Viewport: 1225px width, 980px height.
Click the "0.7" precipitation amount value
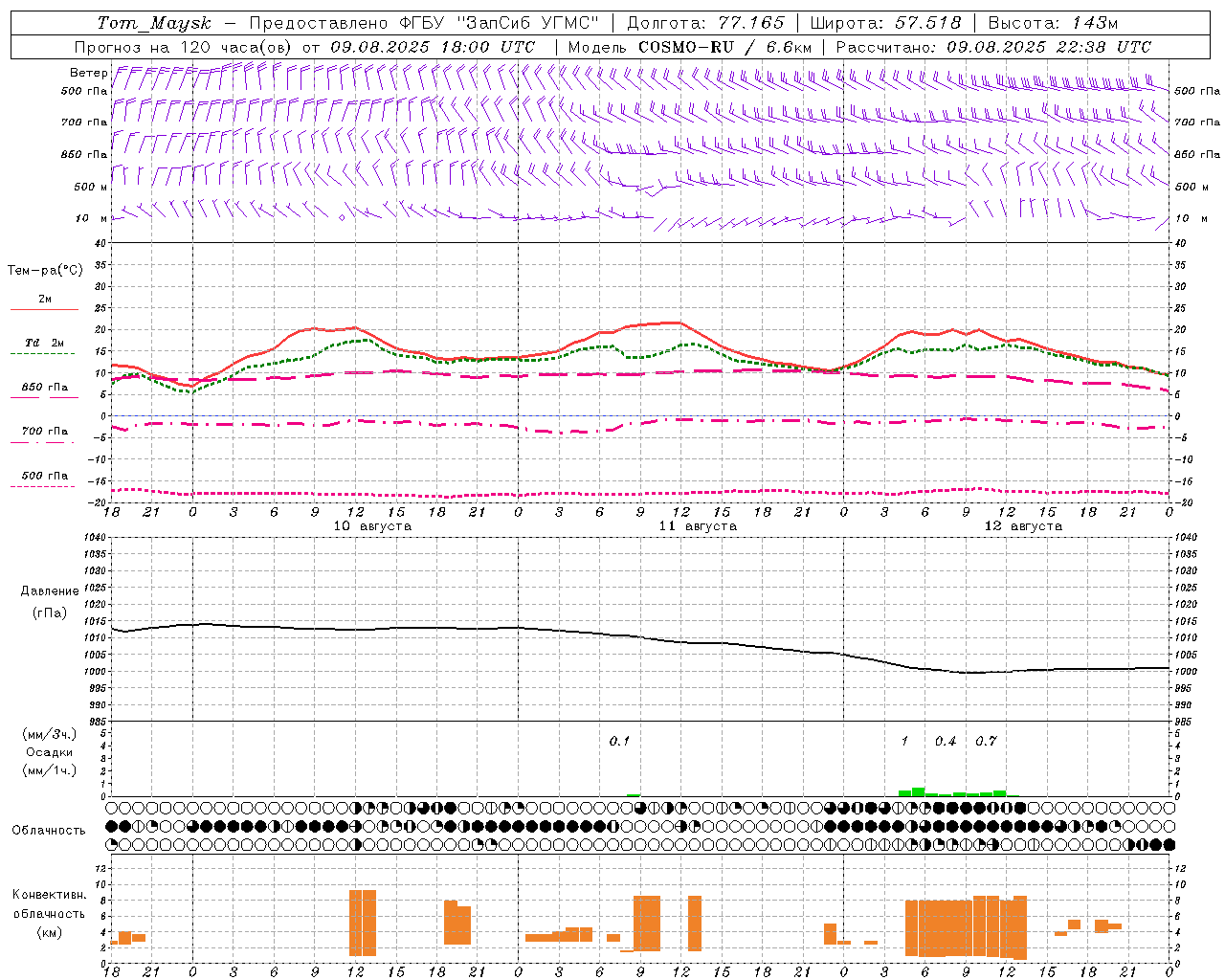(x=986, y=741)
